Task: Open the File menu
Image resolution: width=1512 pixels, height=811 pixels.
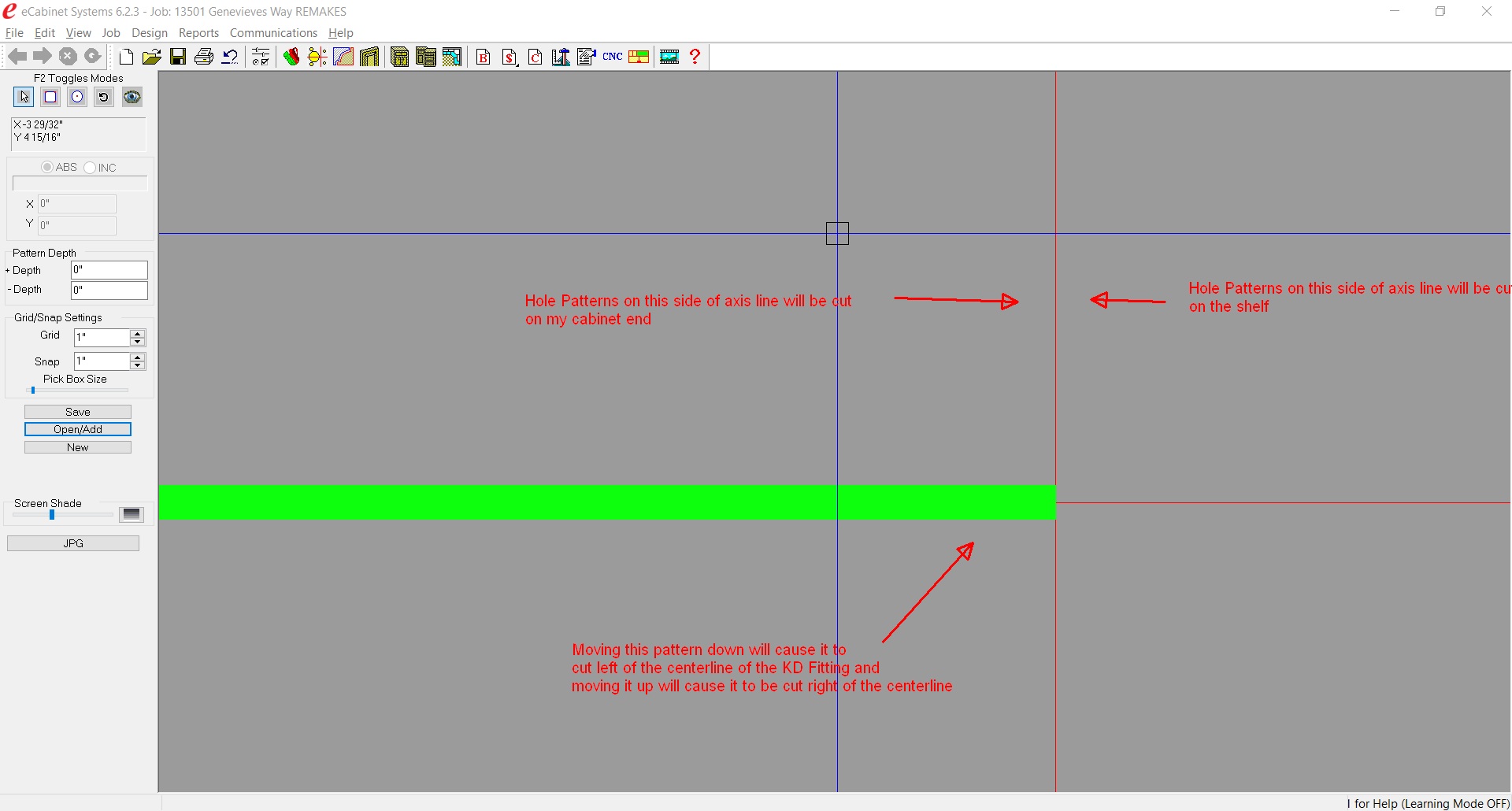Action: (14, 33)
